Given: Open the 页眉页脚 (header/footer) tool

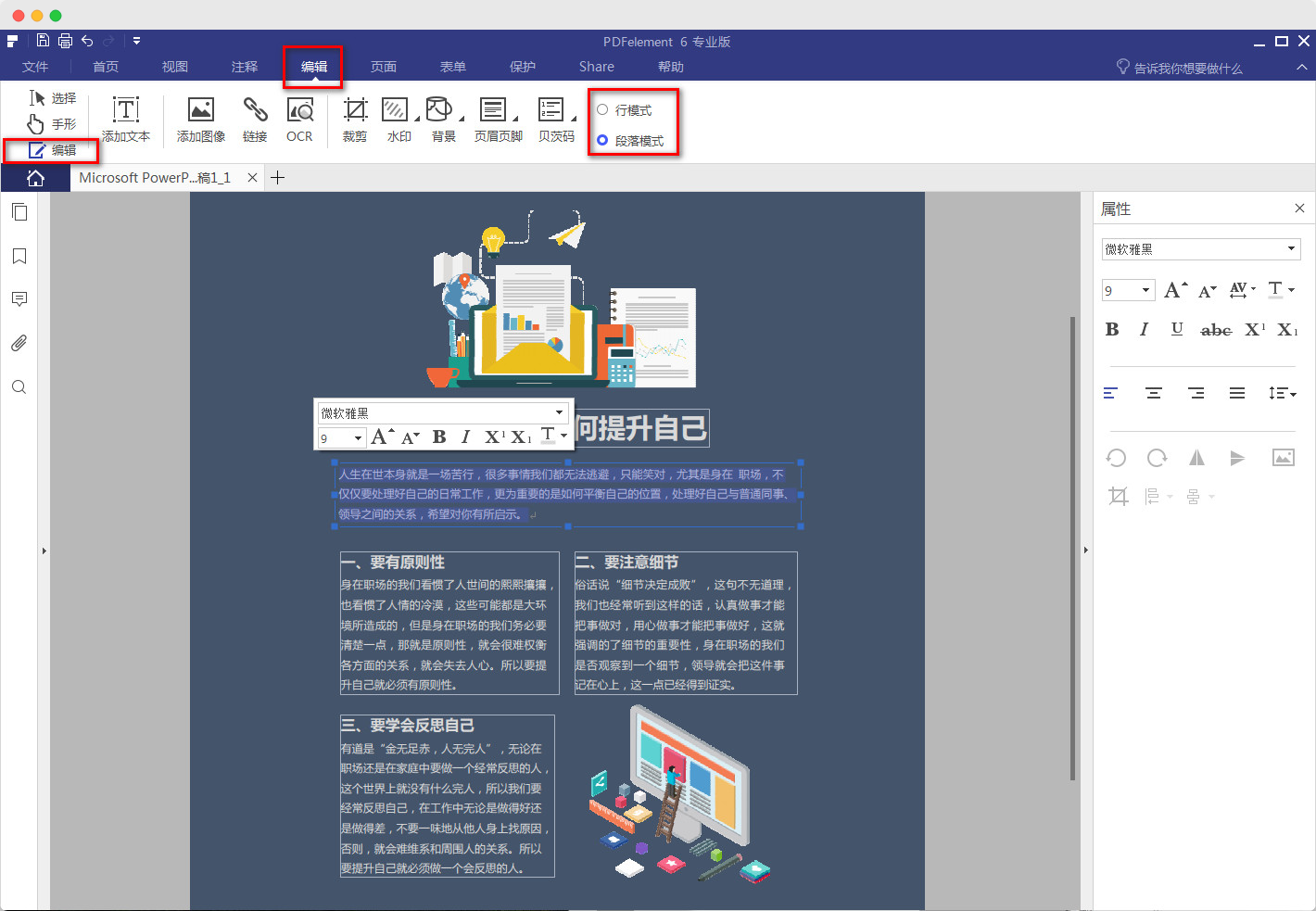Looking at the screenshot, I should pos(497,119).
